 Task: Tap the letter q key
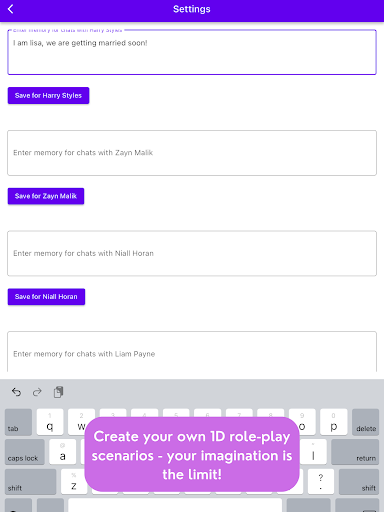point(50,422)
